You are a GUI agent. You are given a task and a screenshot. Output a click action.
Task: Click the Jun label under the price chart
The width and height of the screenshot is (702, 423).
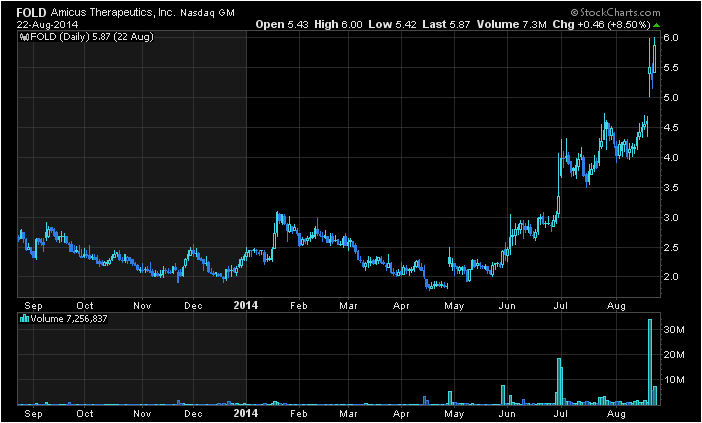pos(507,306)
